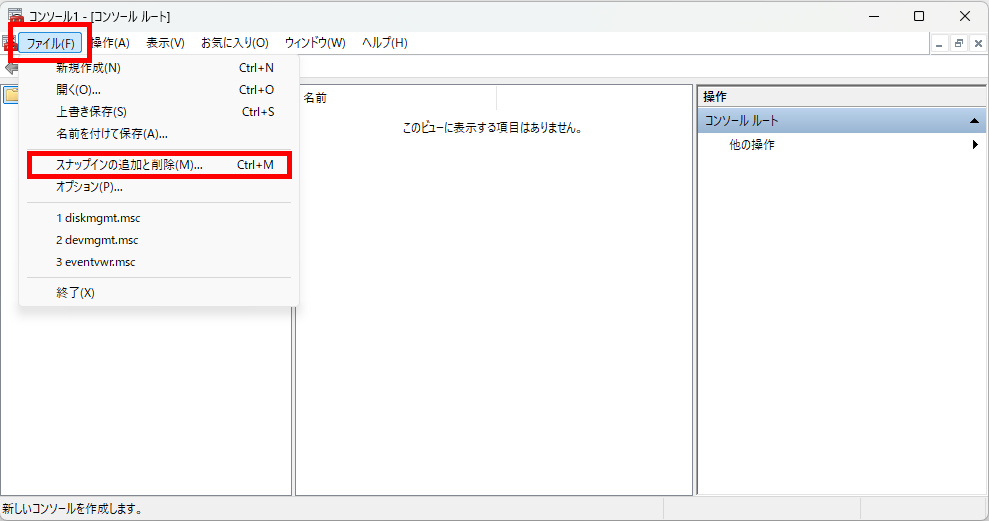Open the お気に入り(O) menu
Image resolution: width=989 pixels, height=521 pixels.
click(234, 43)
